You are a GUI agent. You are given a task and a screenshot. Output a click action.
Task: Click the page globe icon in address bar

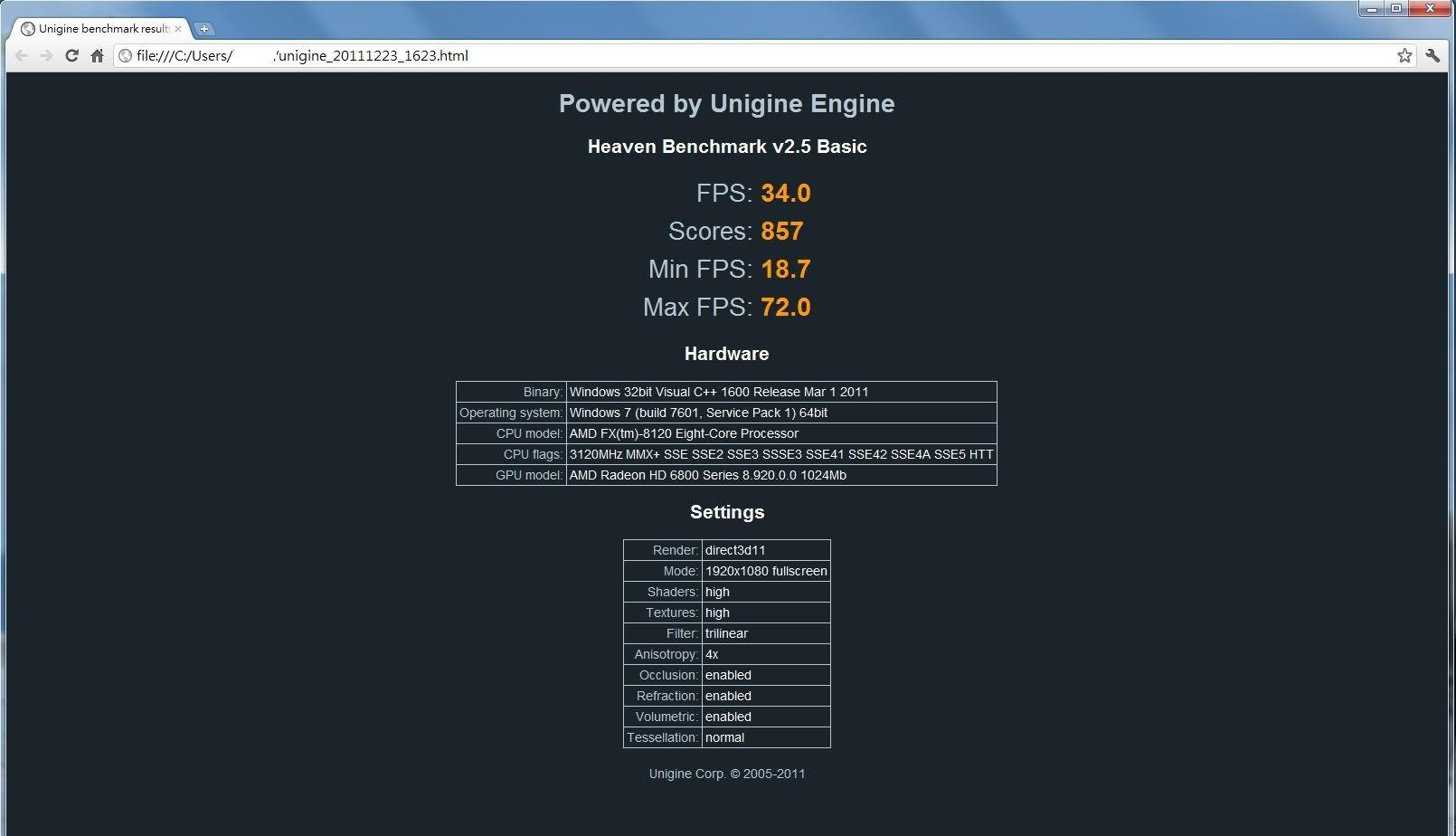[x=126, y=56]
